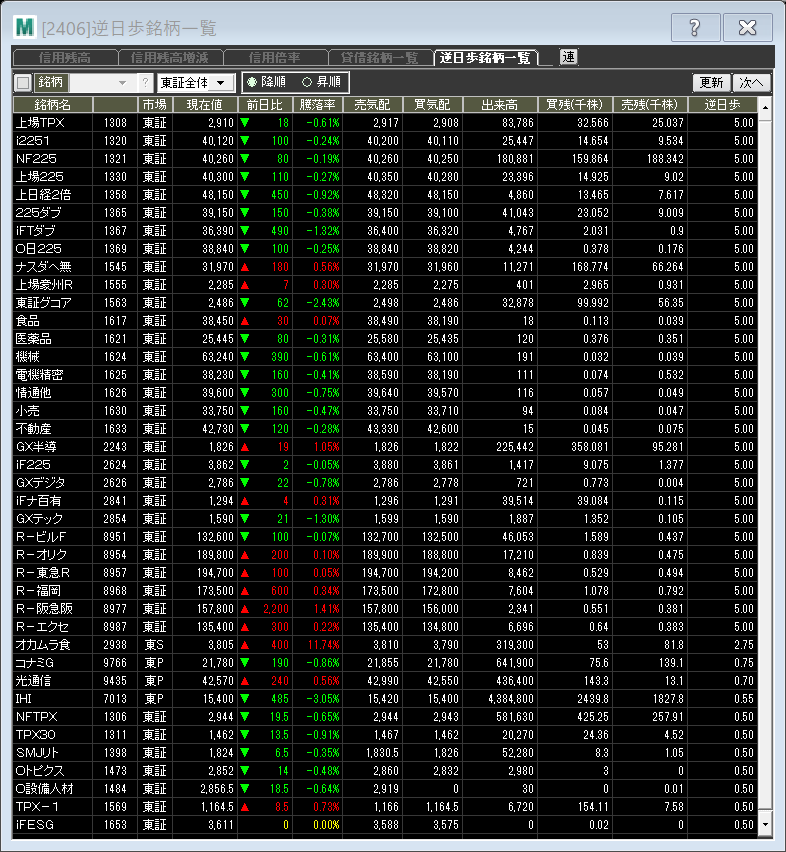This screenshot has height=852, width=786.
Task: Select the コナミG row name
Action: click(35, 662)
